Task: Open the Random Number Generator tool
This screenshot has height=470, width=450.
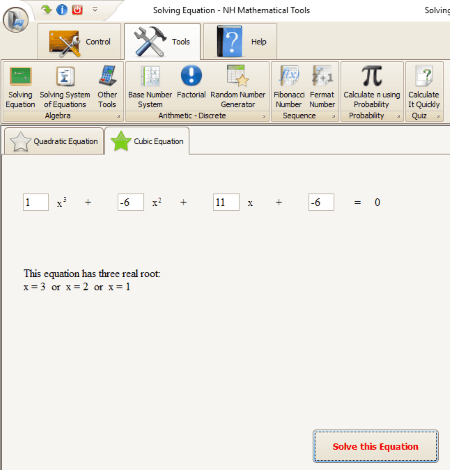Action: 238,87
